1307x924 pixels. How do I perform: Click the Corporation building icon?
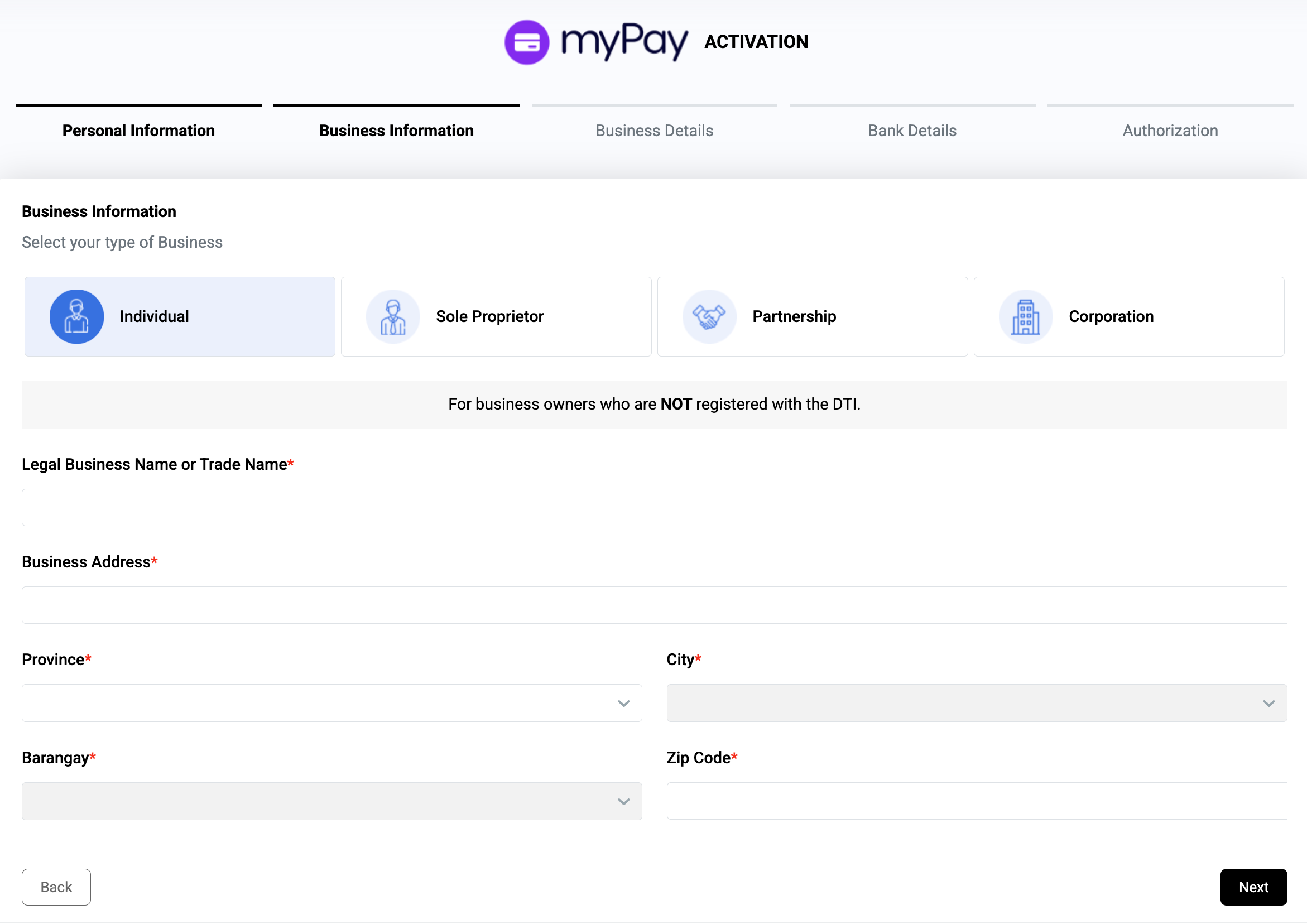point(1026,316)
